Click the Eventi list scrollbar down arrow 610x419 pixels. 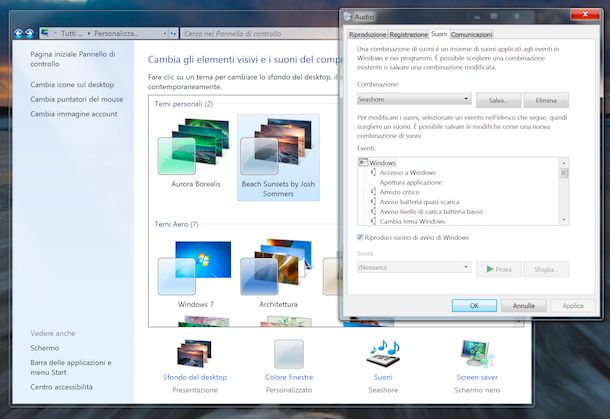(x=564, y=221)
